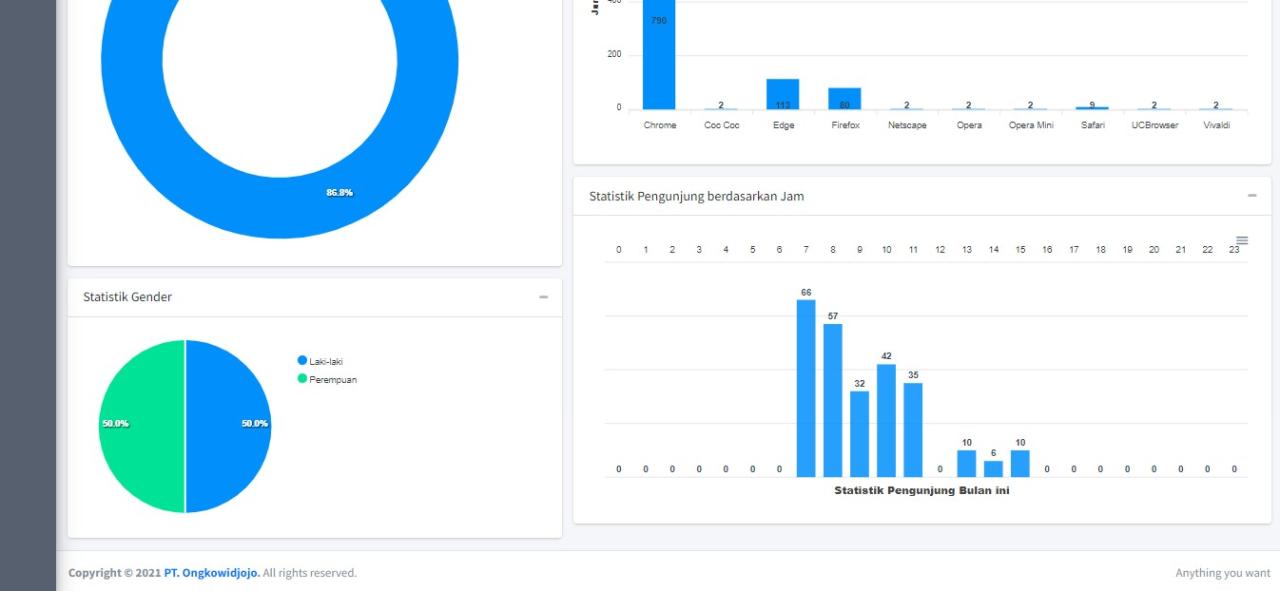
Task: Select the Firefox bar in browser chart
Action: tap(845, 98)
